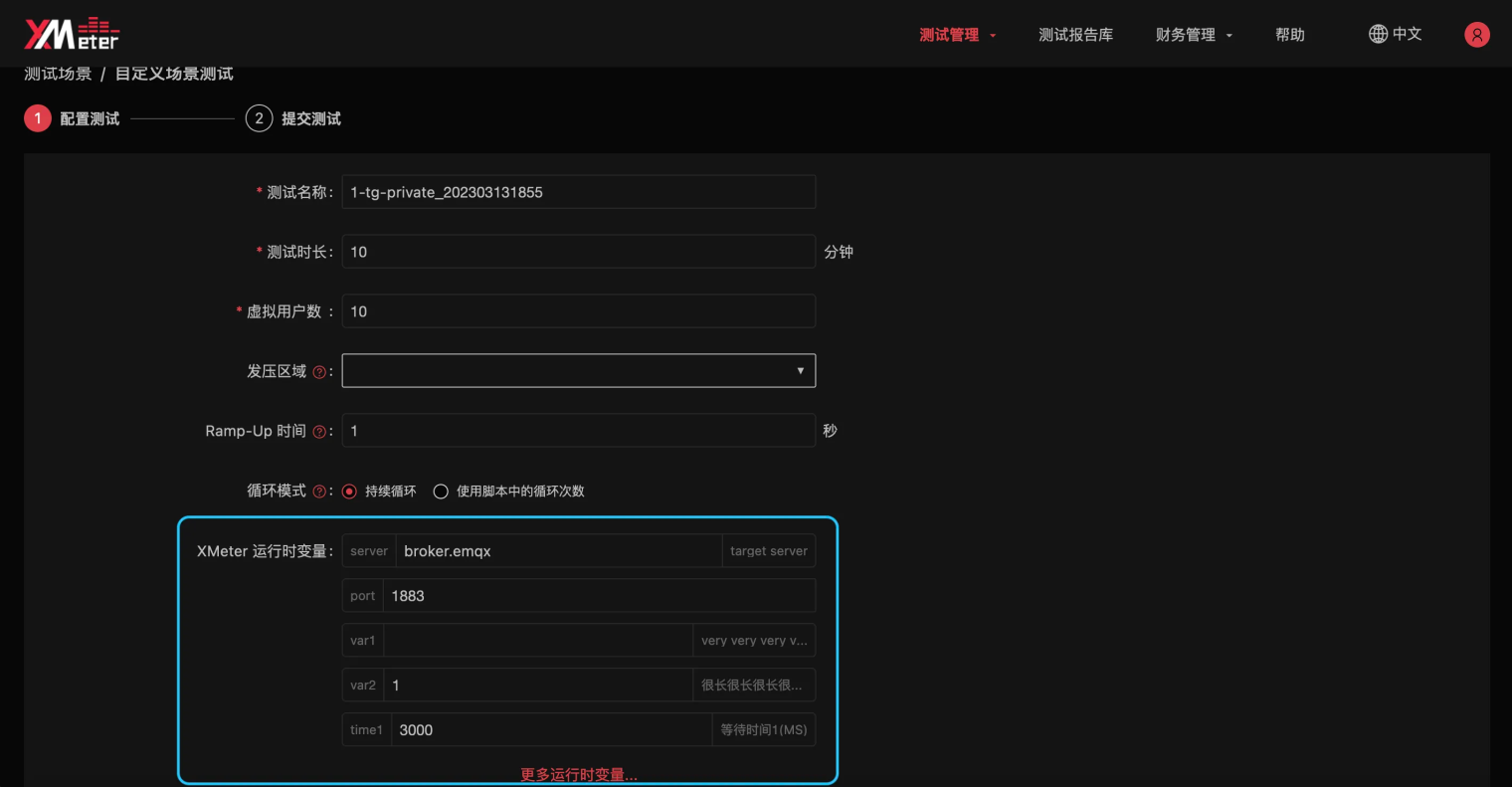Click the help icon beside Ramp-Up 时间
The height and width of the screenshot is (787, 1512).
tap(318, 430)
